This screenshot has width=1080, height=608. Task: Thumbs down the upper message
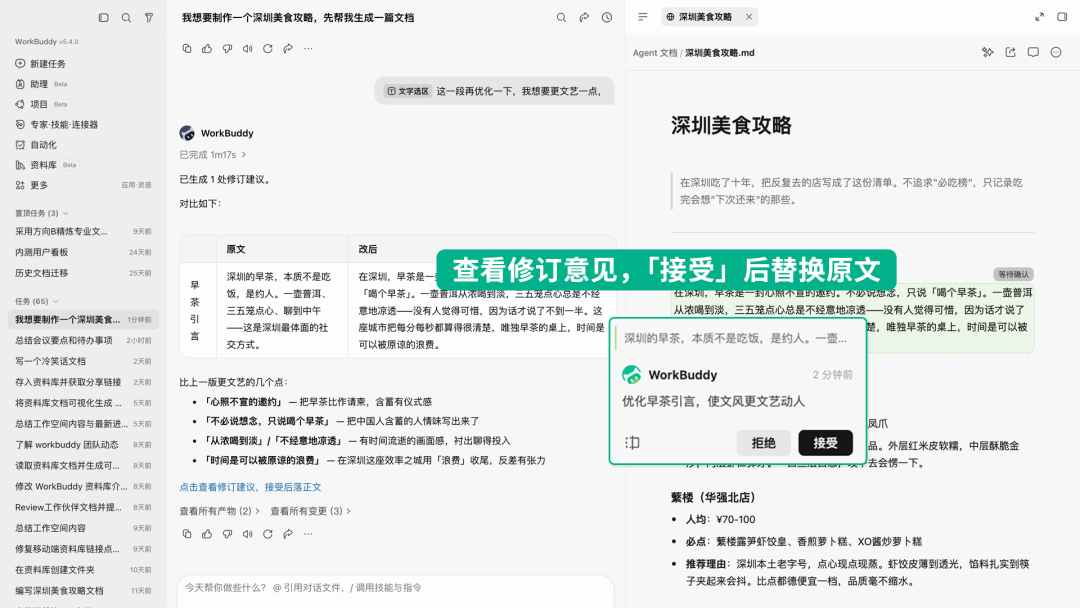(227, 49)
